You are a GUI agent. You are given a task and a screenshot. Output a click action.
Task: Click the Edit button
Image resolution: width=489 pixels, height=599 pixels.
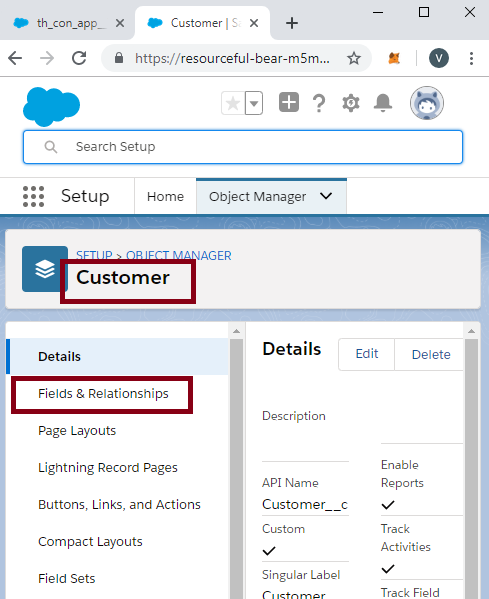(x=367, y=354)
